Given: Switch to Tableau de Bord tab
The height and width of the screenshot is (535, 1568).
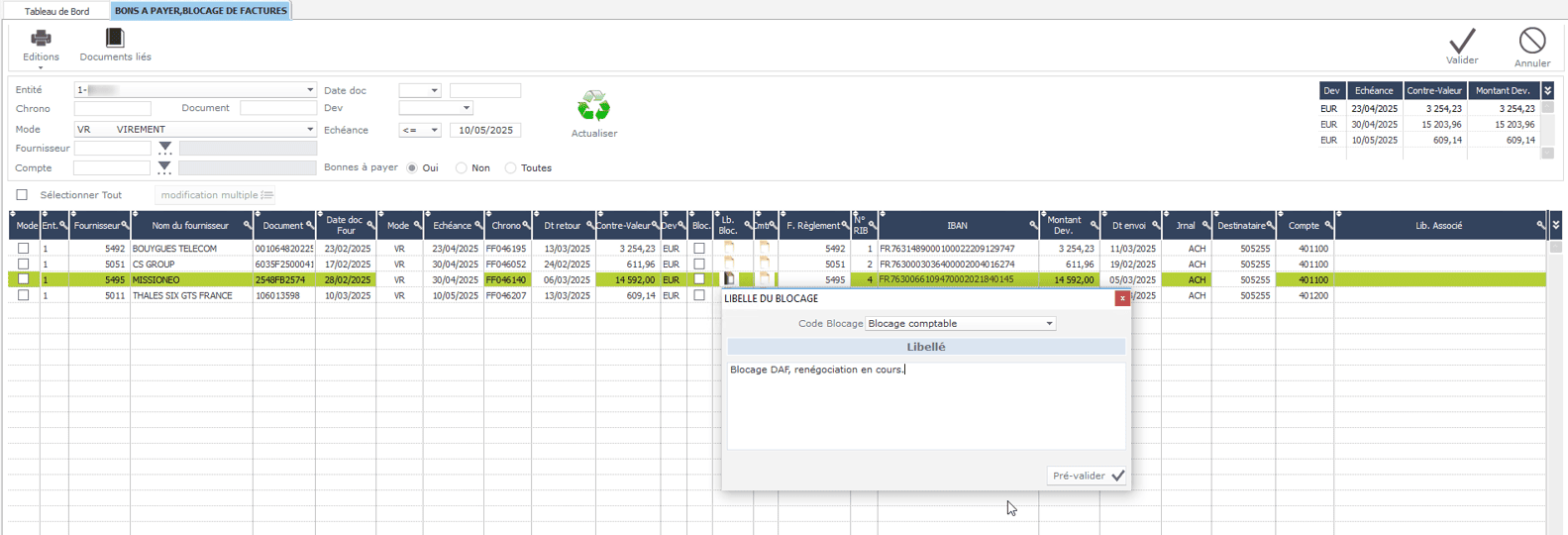Looking at the screenshot, I should click(x=56, y=11).
